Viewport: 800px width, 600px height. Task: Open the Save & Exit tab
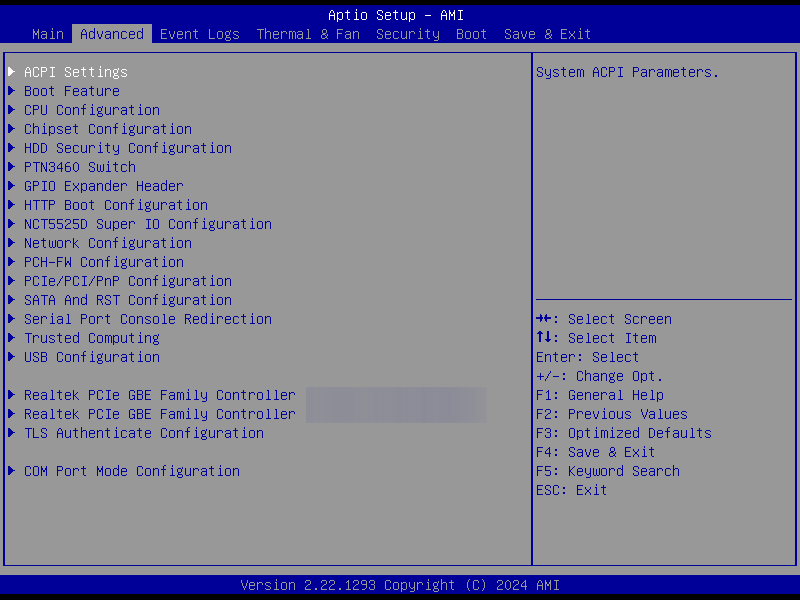tap(547, 34)
